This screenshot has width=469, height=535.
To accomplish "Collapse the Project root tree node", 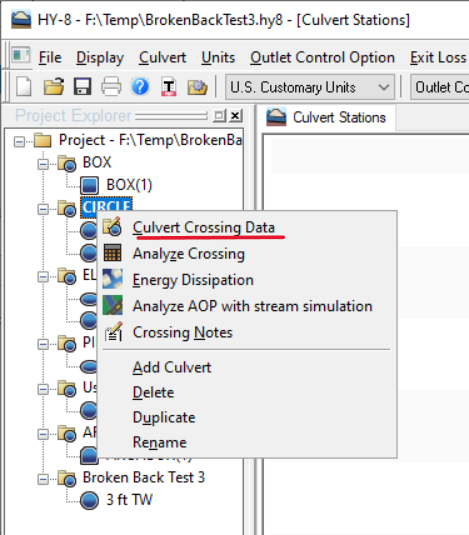I will coord(19,142).
